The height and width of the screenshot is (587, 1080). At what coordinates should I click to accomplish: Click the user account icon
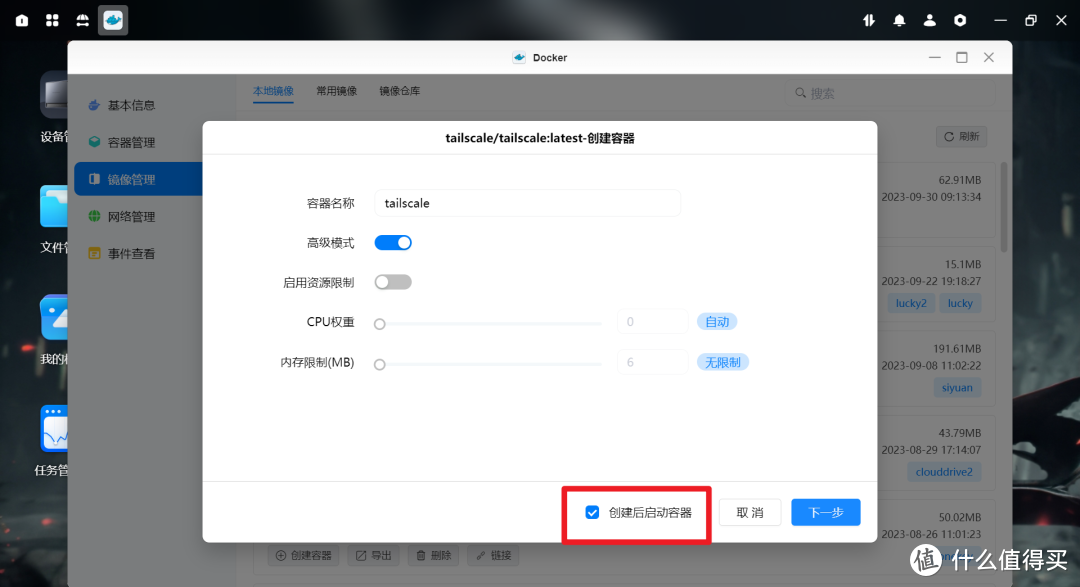pyautogui.click(x=929, y=20)
